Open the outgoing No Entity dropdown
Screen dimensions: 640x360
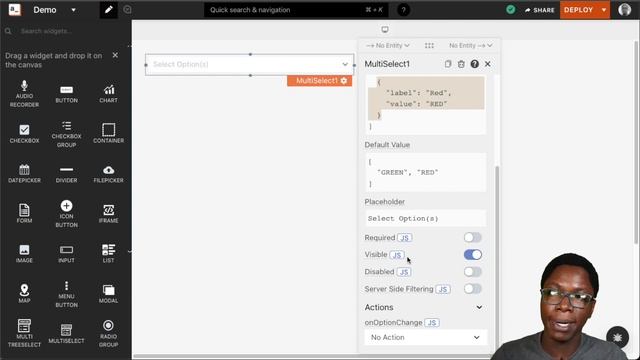coord(471,45)
